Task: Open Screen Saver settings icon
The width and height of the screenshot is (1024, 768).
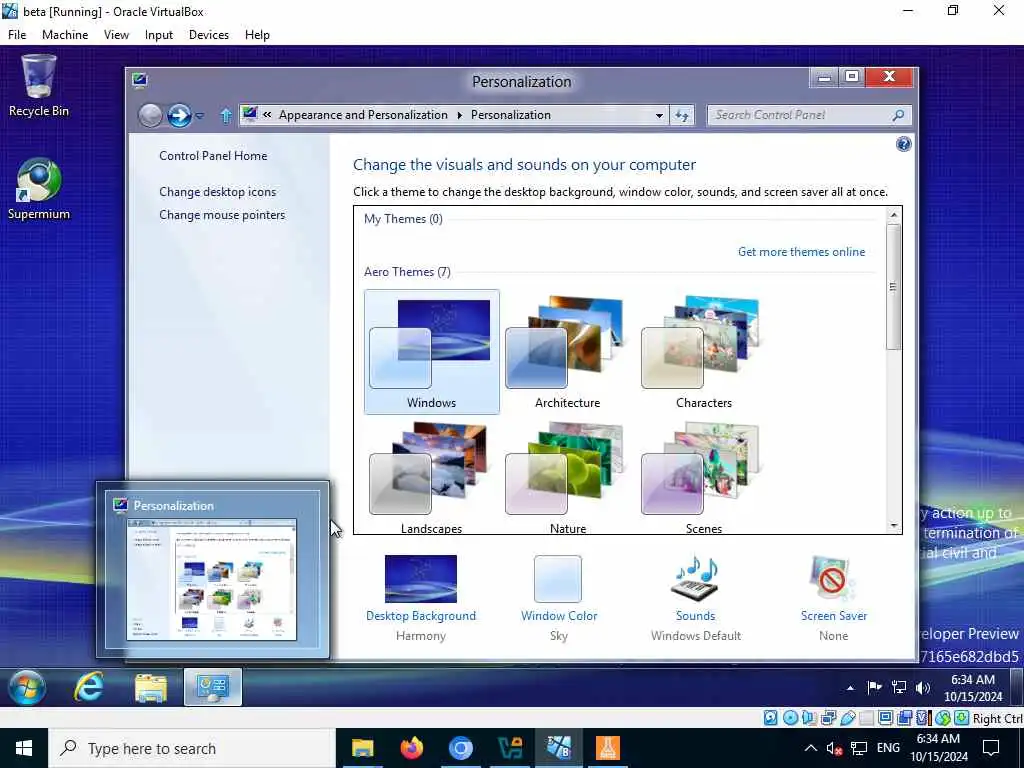Action: pos(833,579)
